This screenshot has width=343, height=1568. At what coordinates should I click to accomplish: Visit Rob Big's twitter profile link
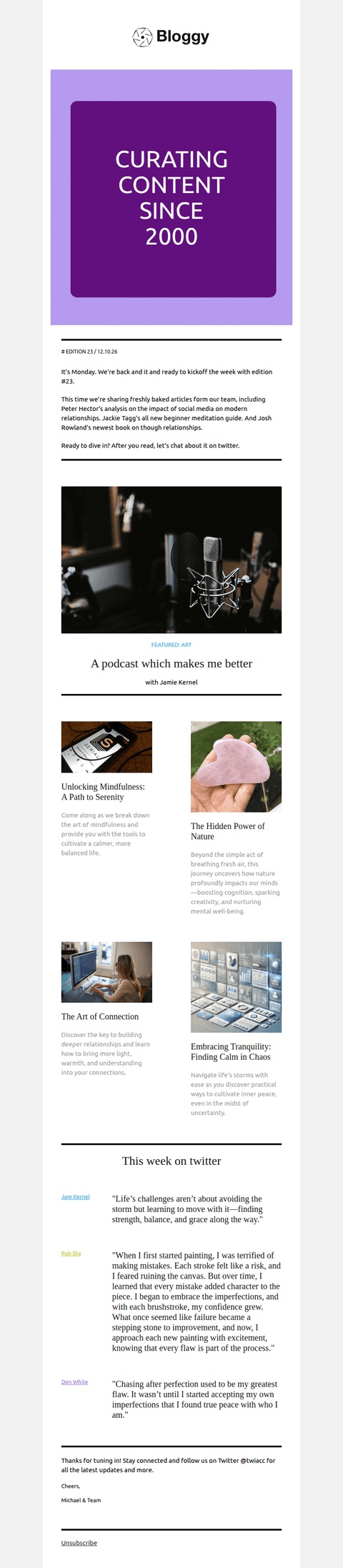click(x=71, y=1253)
